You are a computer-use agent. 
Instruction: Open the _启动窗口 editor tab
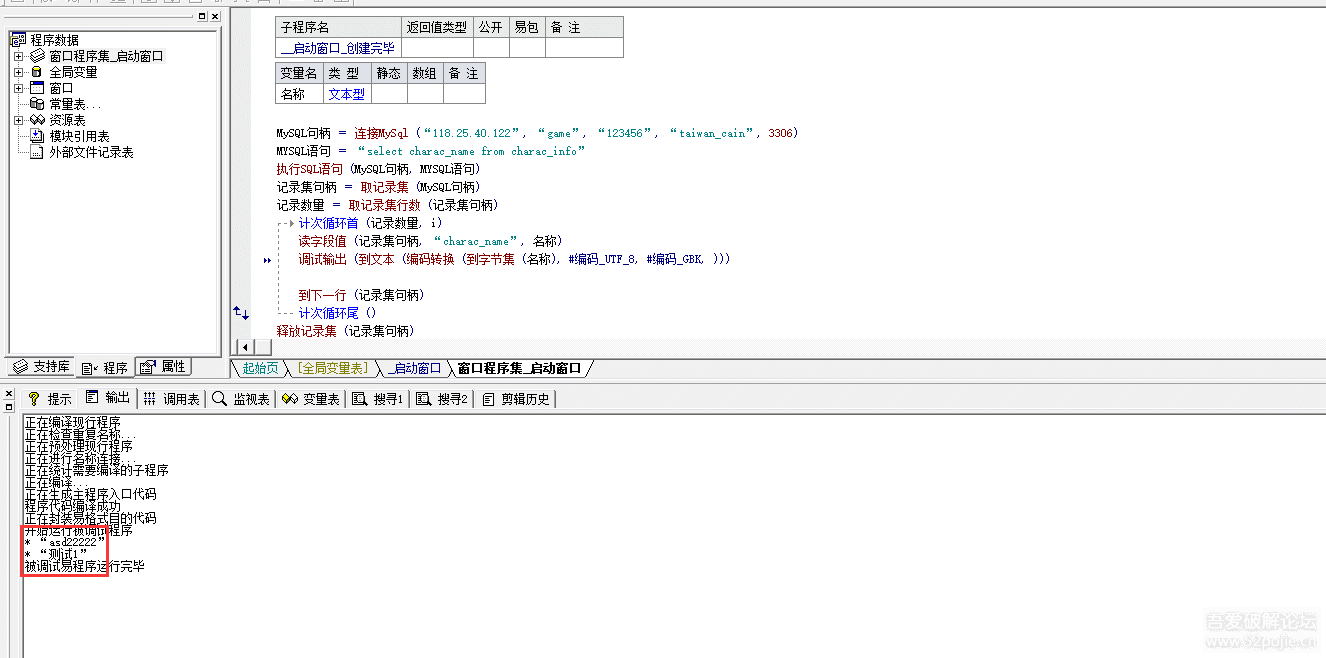pos(414,368)
